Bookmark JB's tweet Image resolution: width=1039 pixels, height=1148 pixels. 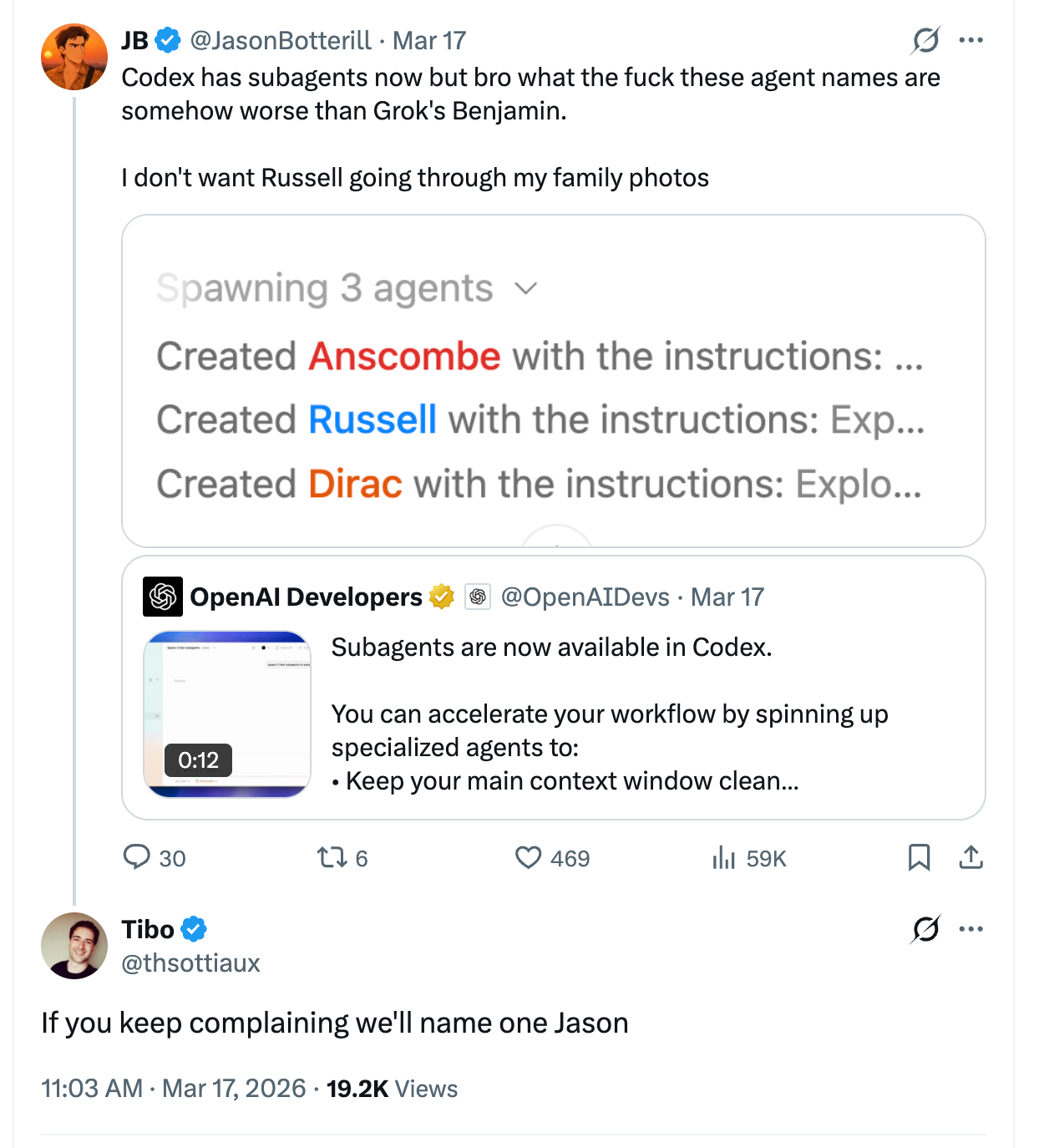(919, 857)
